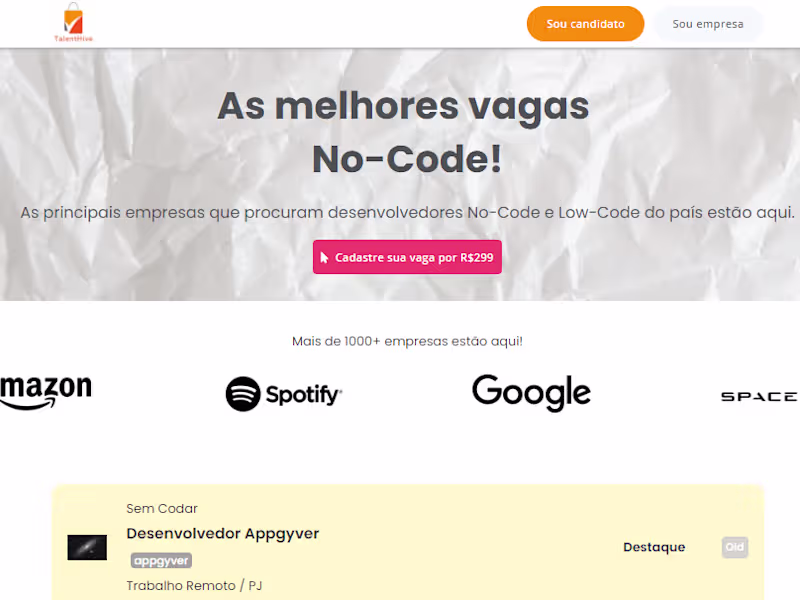This screenshot has height=600, width=800.
Task: Click the SpaceX logo
Action: click(x=760, y=396)
